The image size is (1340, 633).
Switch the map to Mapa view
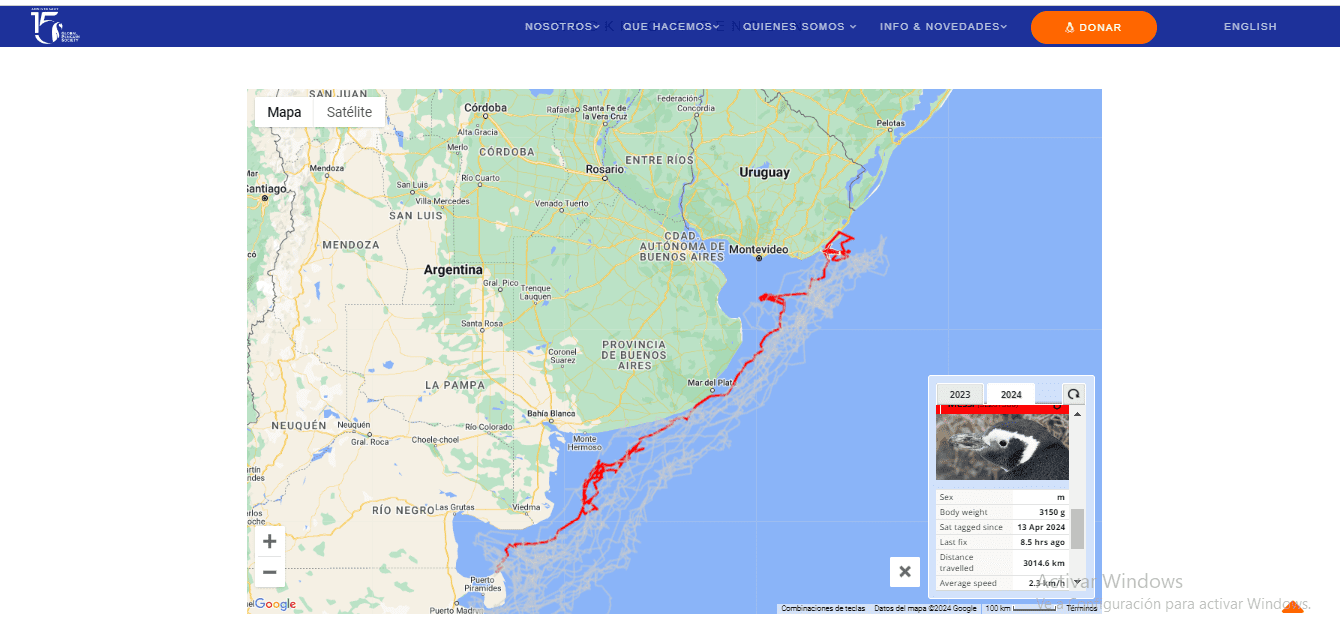(x=284, y=112)
